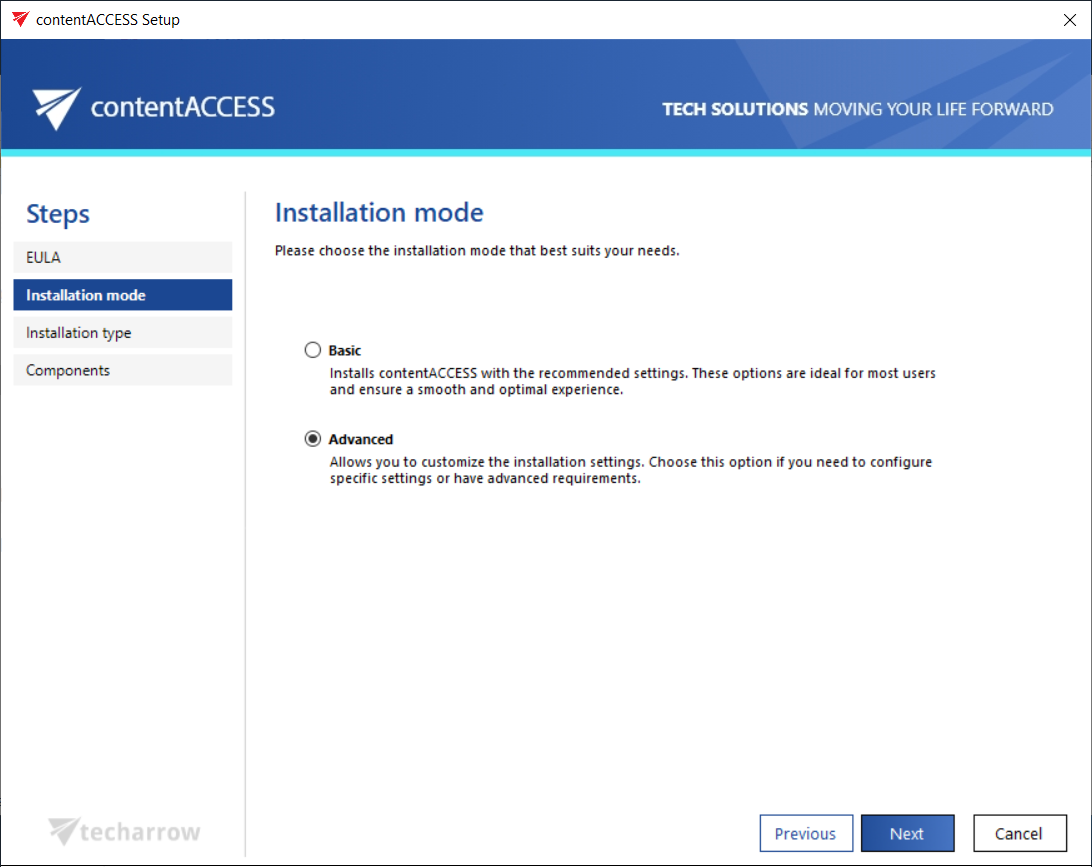Click the contentACCESS wordmark in the banner
The height and width of the screenshot is (867, 1092).
point(182,107)
